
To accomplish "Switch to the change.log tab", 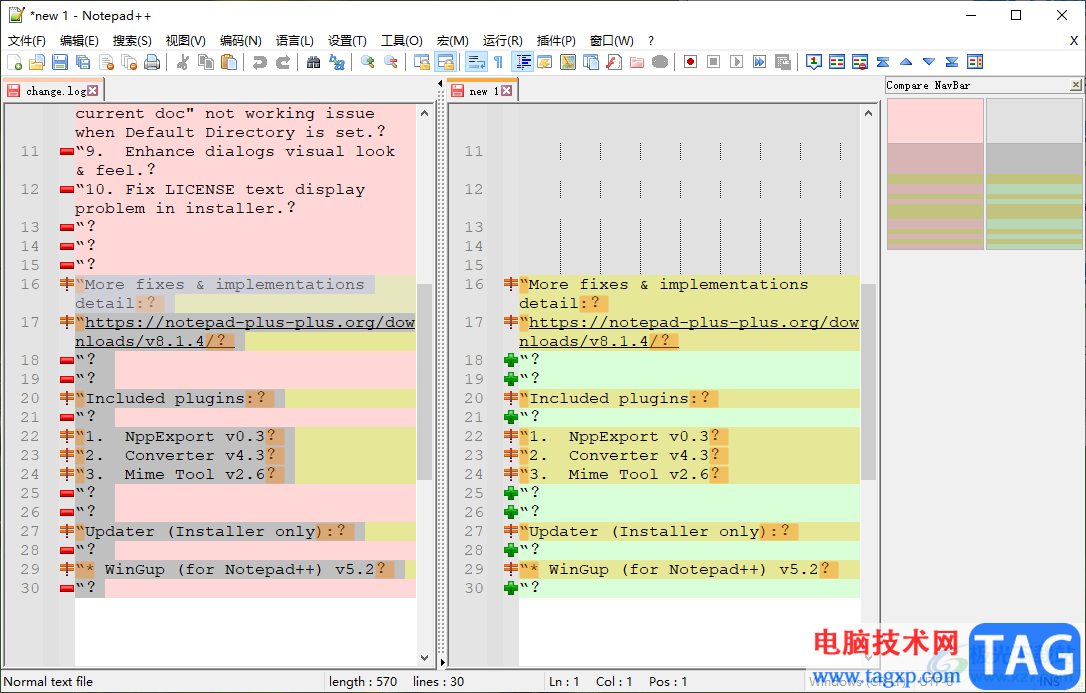I will pos(54,91).
